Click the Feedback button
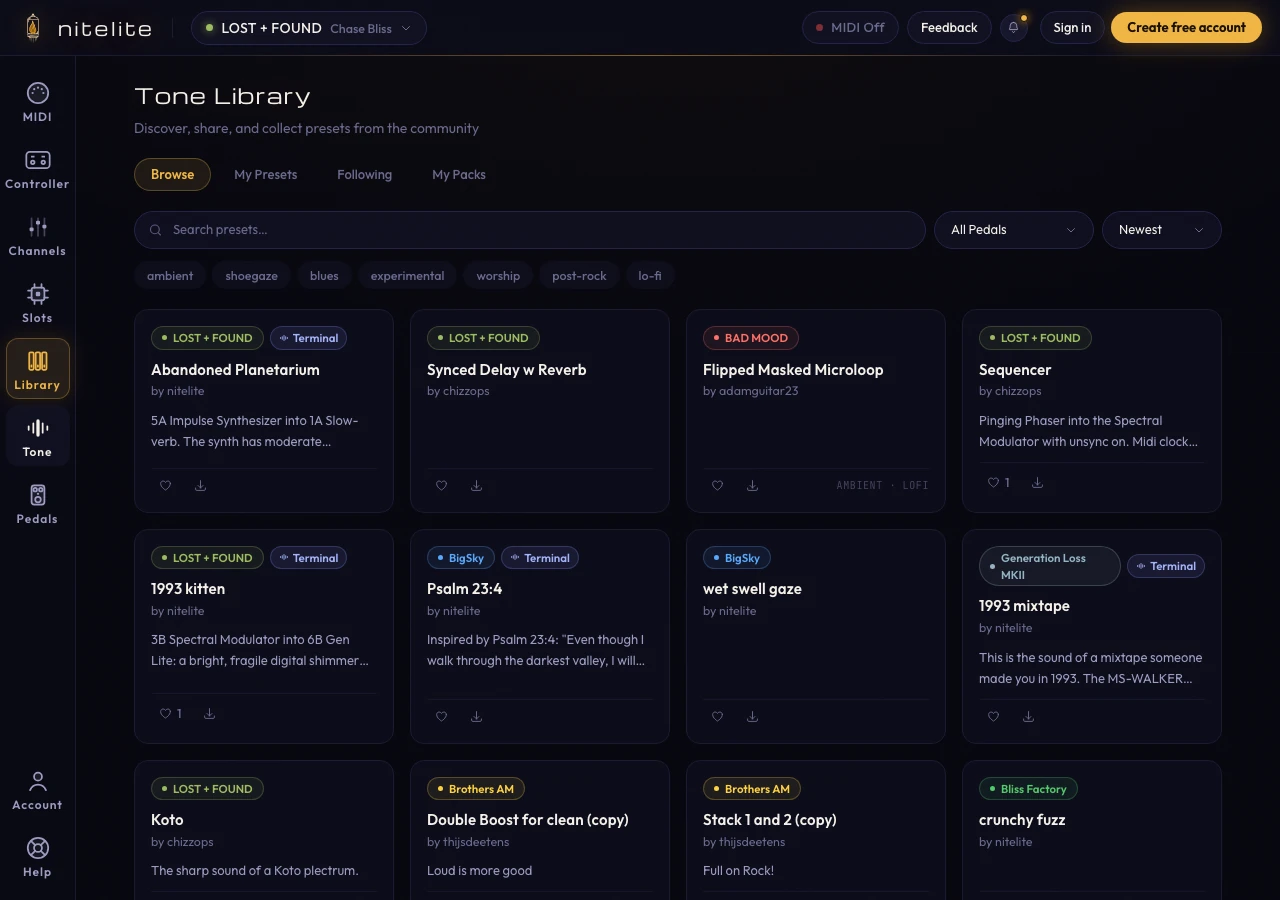Screen dimensions: 1280x900 point(949,28)
